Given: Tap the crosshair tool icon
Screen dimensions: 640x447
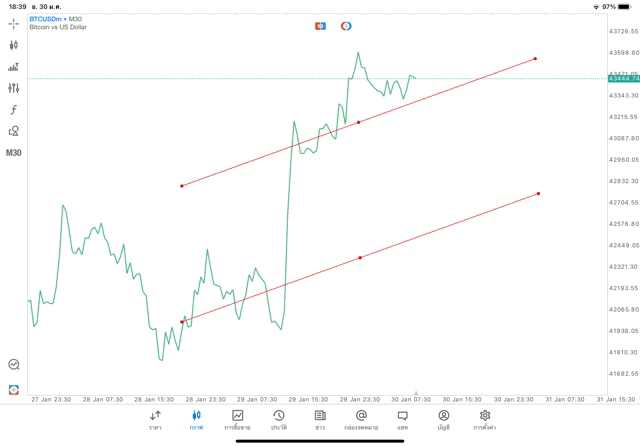Looking at the screenshot, I should 14,22.
